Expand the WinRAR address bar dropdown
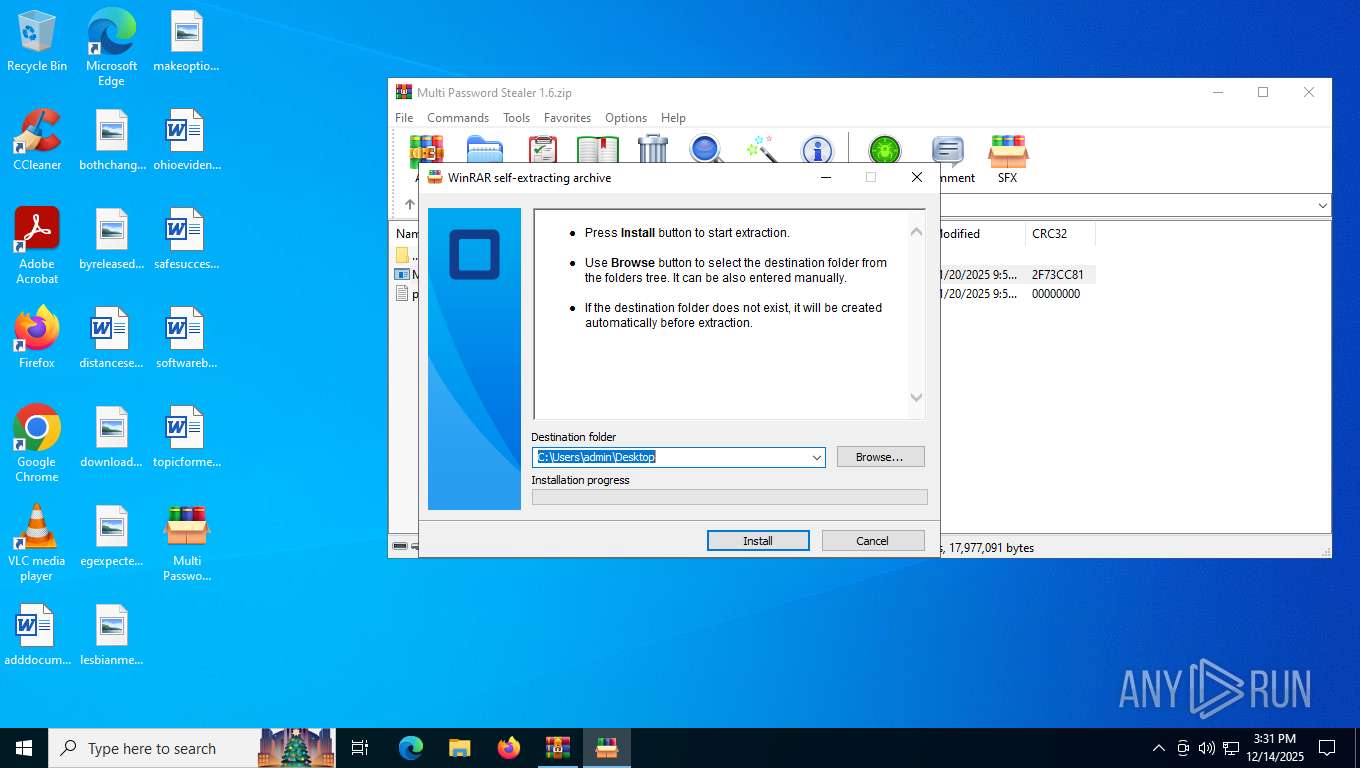Viewport: 1360px width, 768px height. click(1323, 205)
